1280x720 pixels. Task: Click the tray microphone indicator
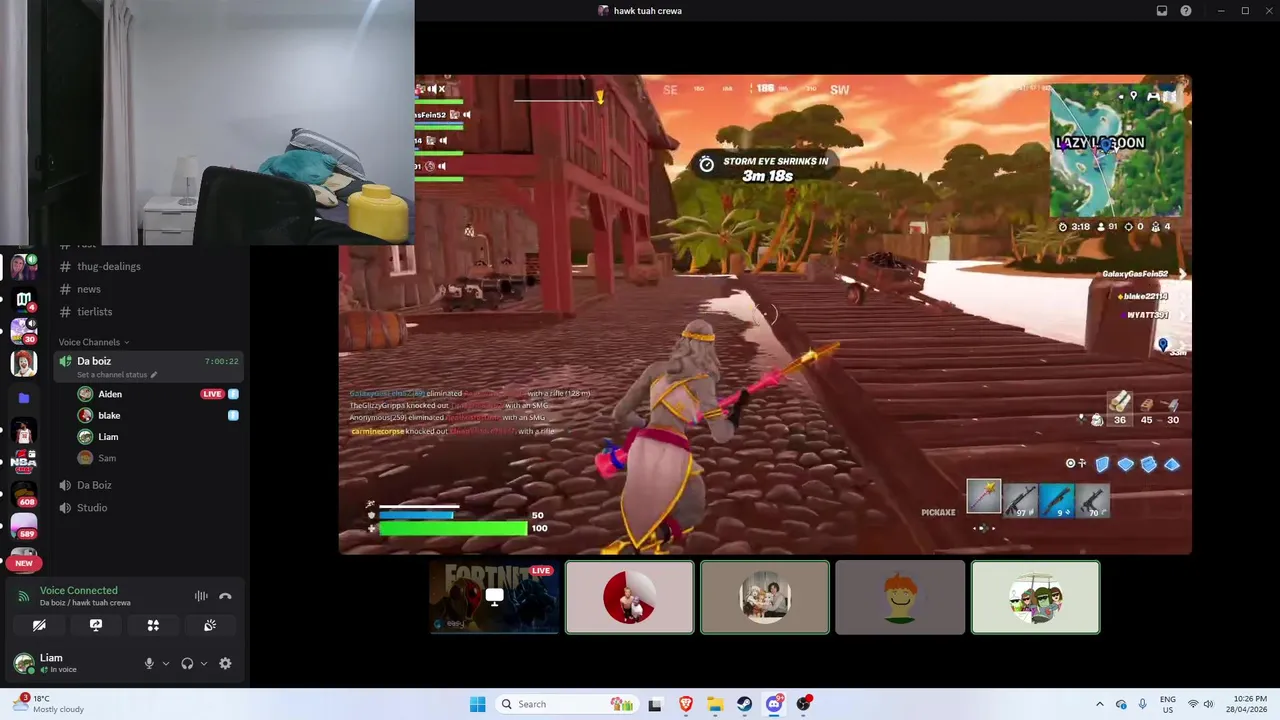tap(1142, 704)
